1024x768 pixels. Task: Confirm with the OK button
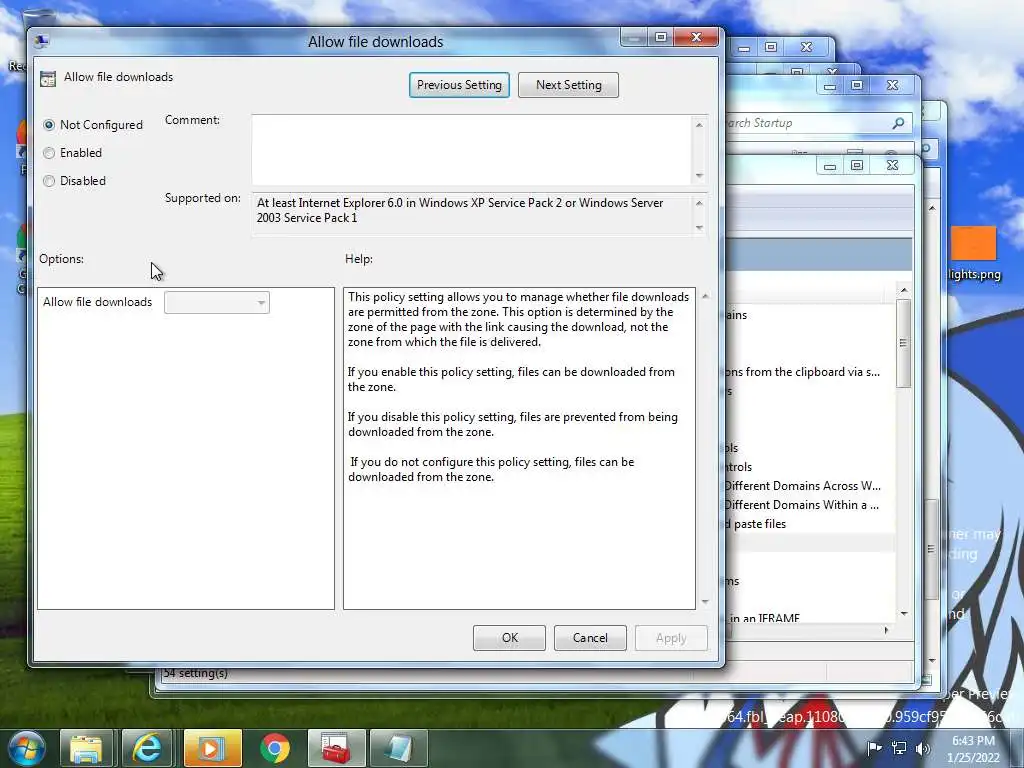[509, 638]
